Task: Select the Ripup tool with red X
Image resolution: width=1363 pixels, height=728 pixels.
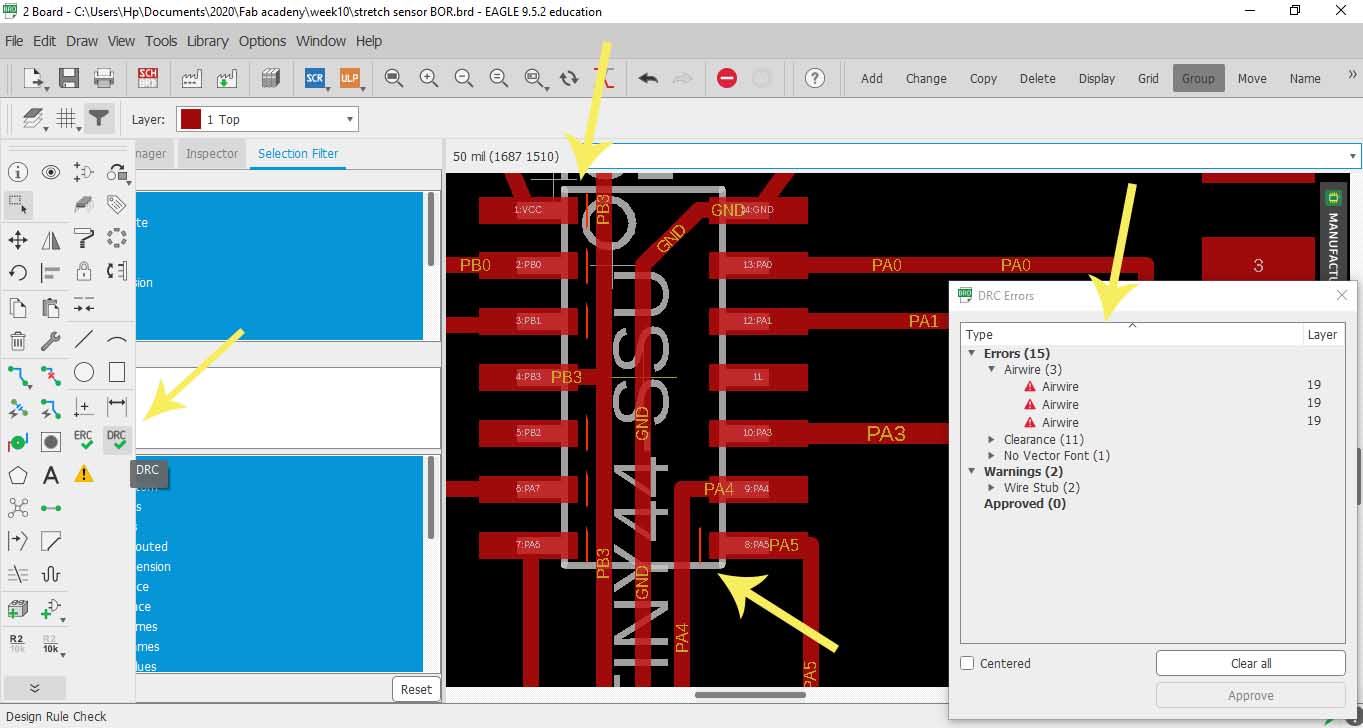Action: pyautogui.click(x=51, y=374)
